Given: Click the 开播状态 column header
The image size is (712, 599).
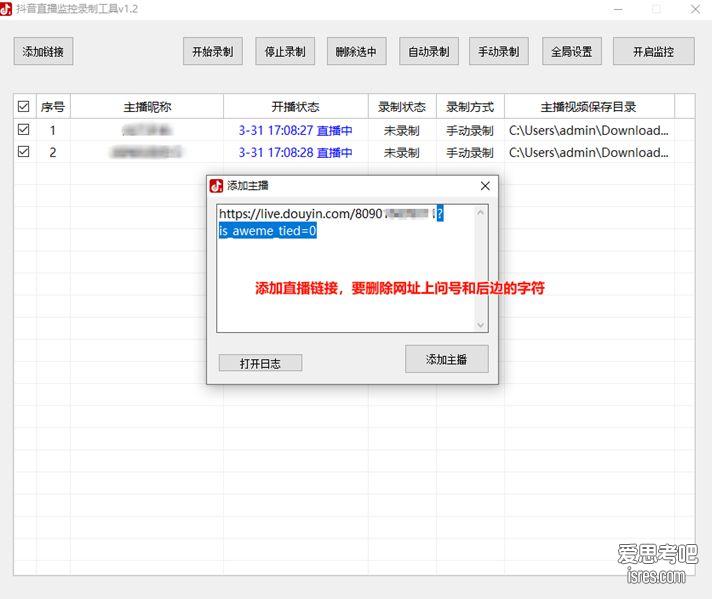Looking at the screenshot, I should (x=296, y=107).
